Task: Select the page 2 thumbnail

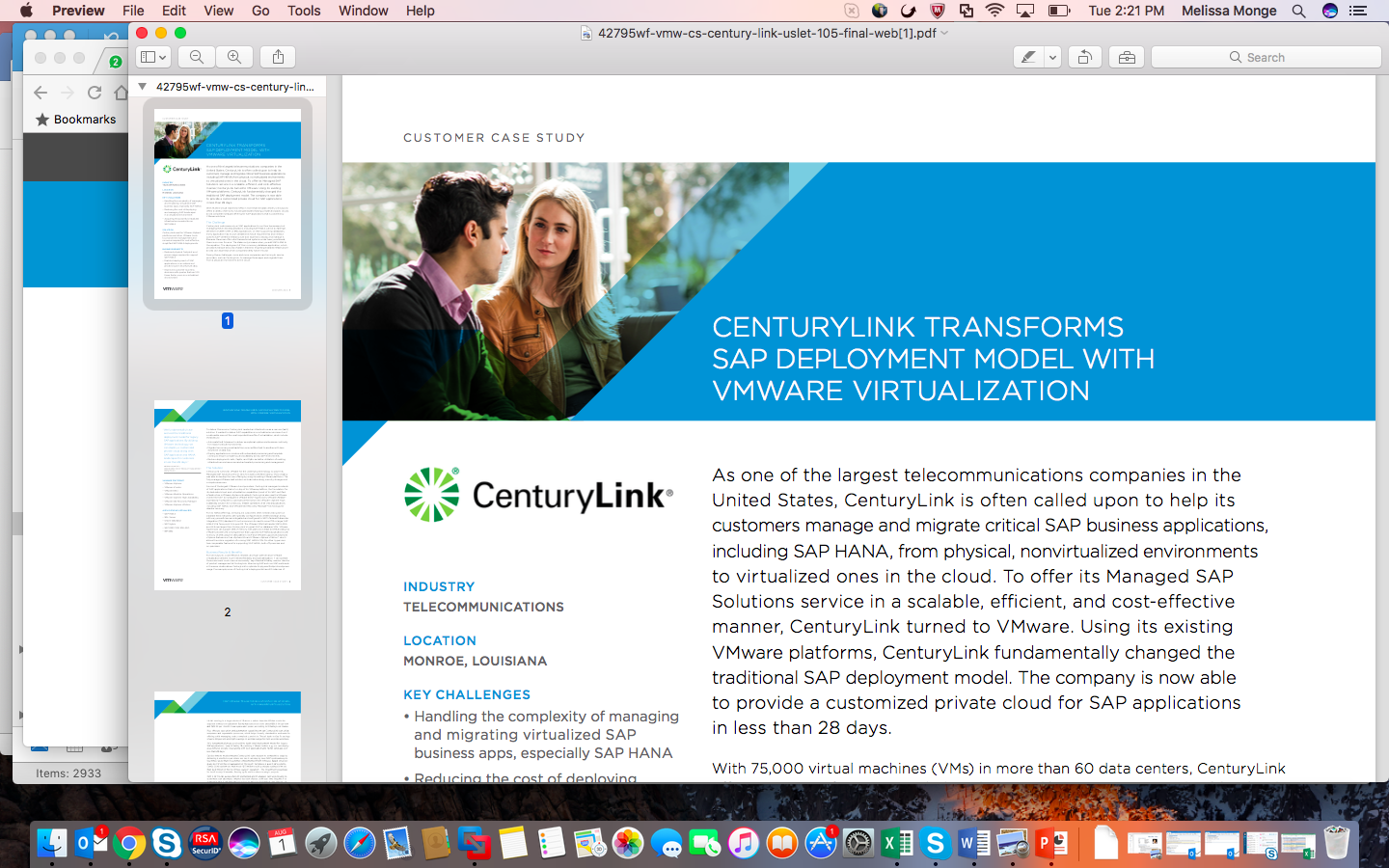Action: 228,495
